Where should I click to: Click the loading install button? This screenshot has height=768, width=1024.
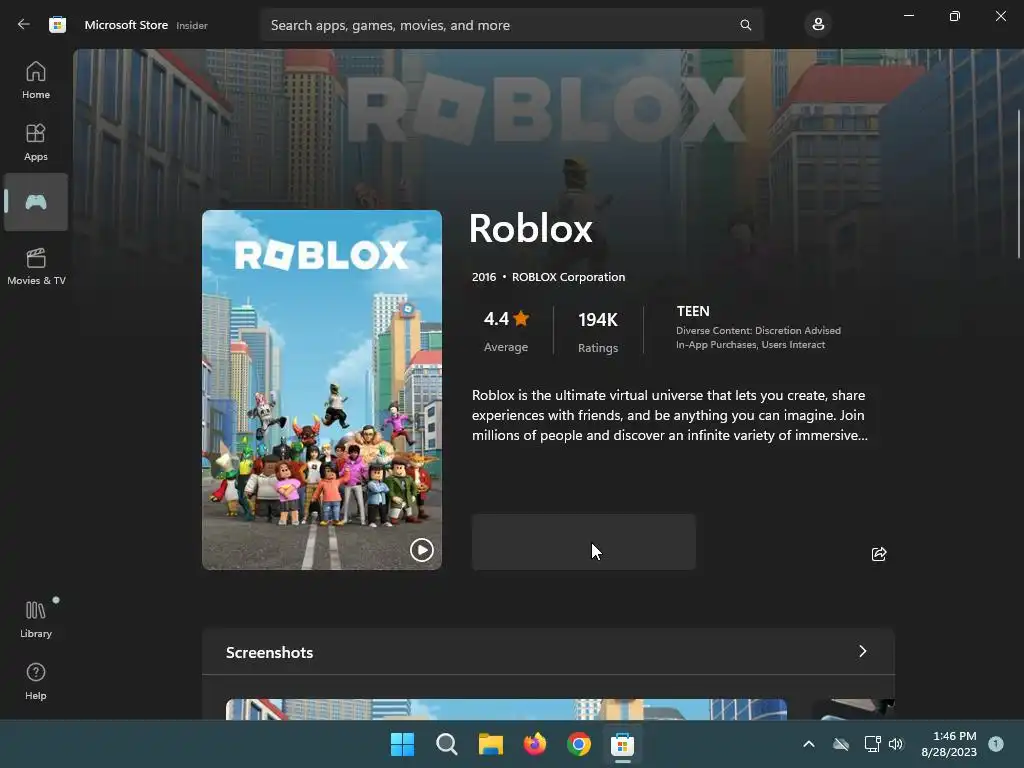click(x=584, y=542)
